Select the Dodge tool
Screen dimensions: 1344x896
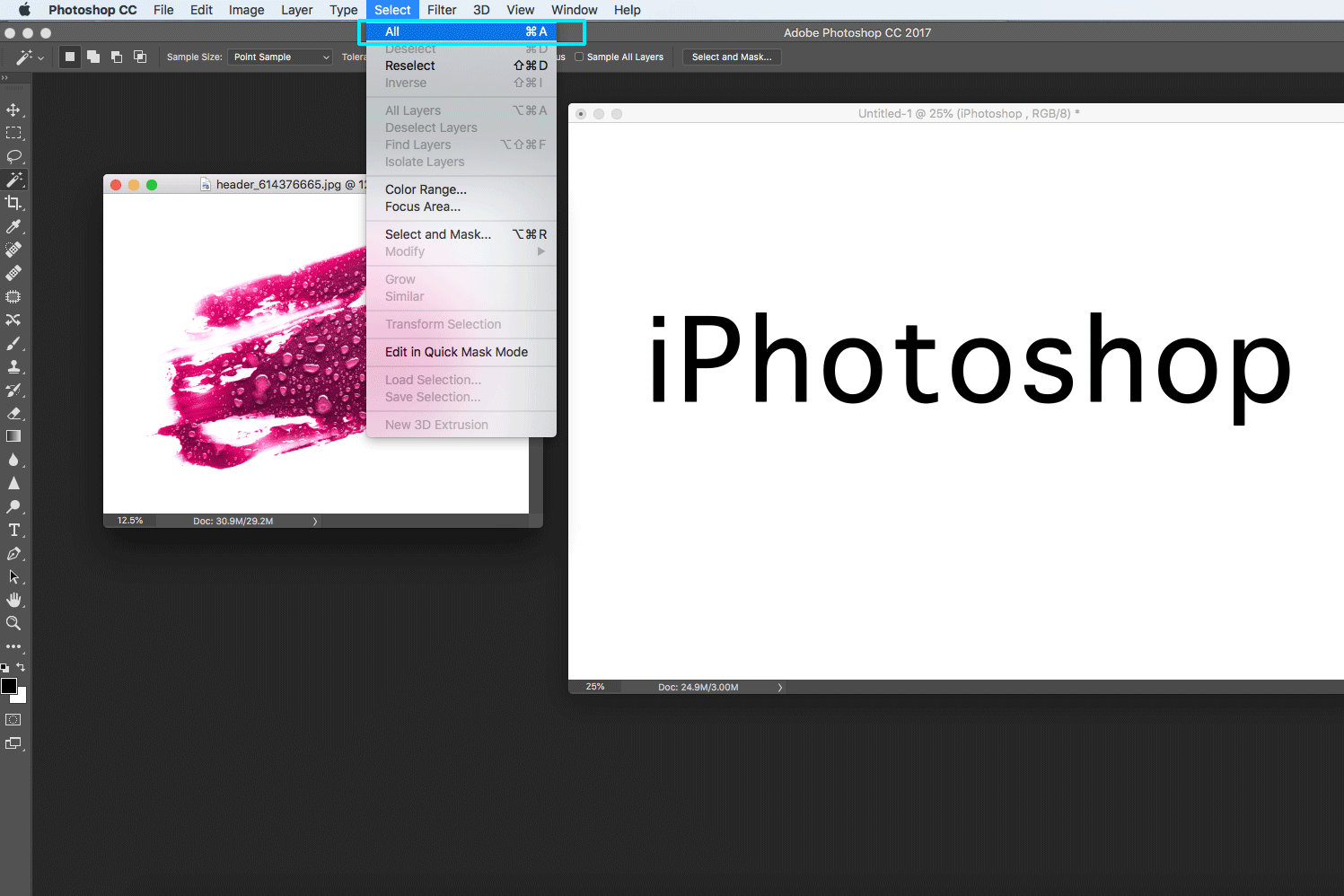pyautogui.click(x=13, y=506)
